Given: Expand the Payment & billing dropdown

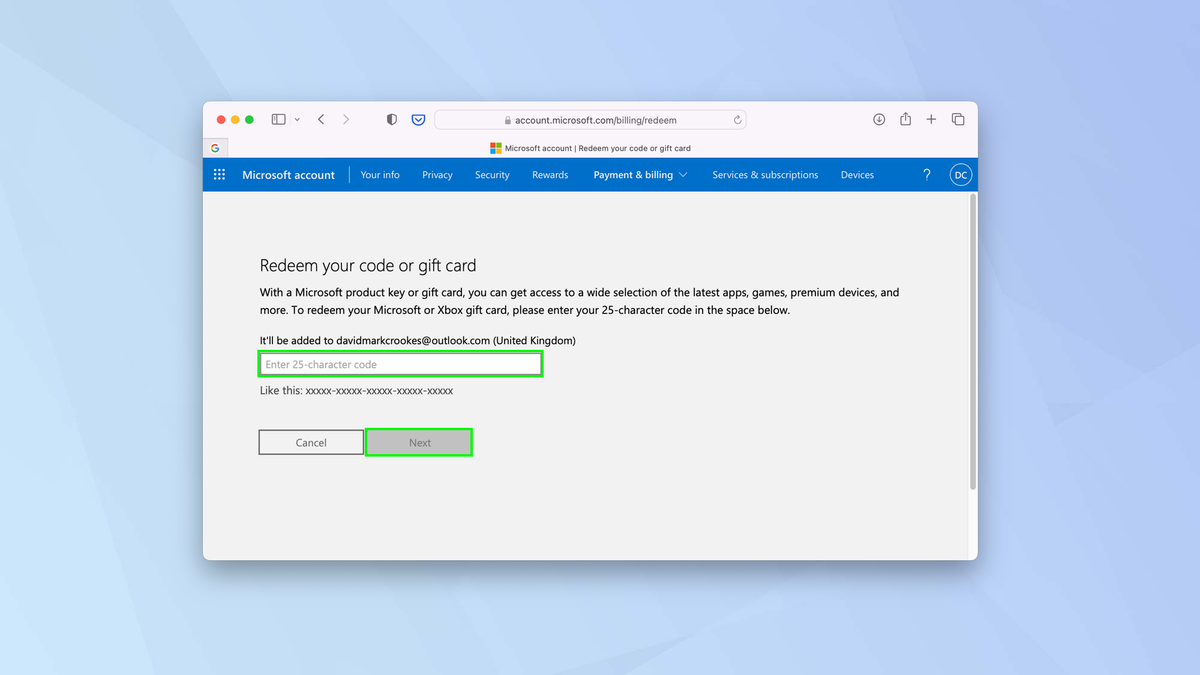Looking at the screenshot, I should (639, 174).
